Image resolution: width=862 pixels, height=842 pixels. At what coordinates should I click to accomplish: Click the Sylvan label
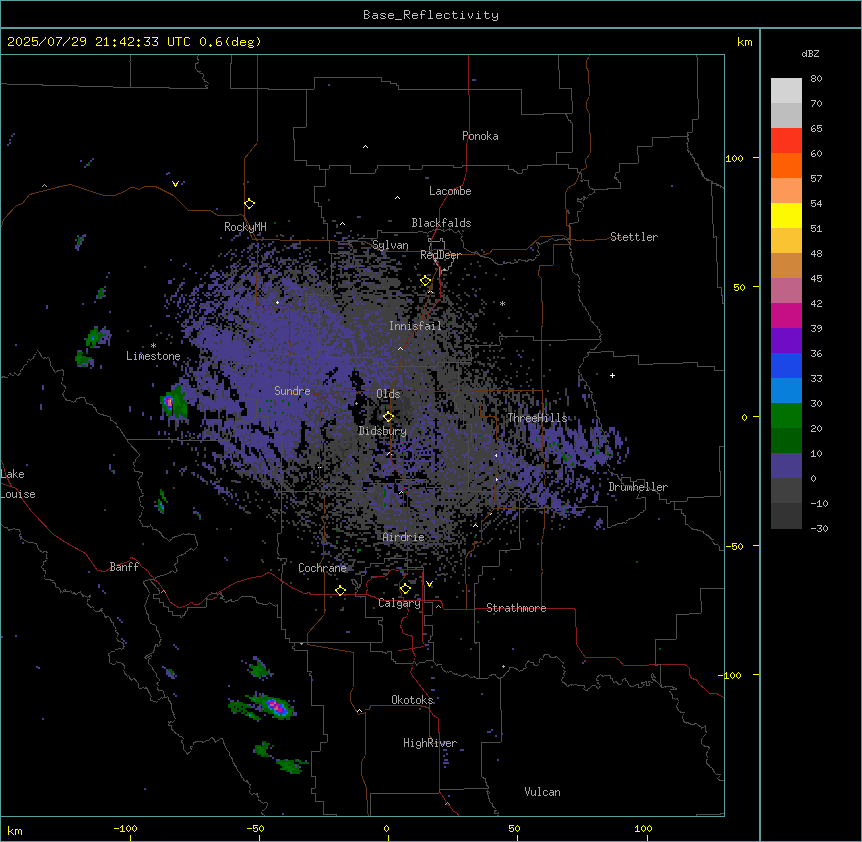tap(390, 245)
